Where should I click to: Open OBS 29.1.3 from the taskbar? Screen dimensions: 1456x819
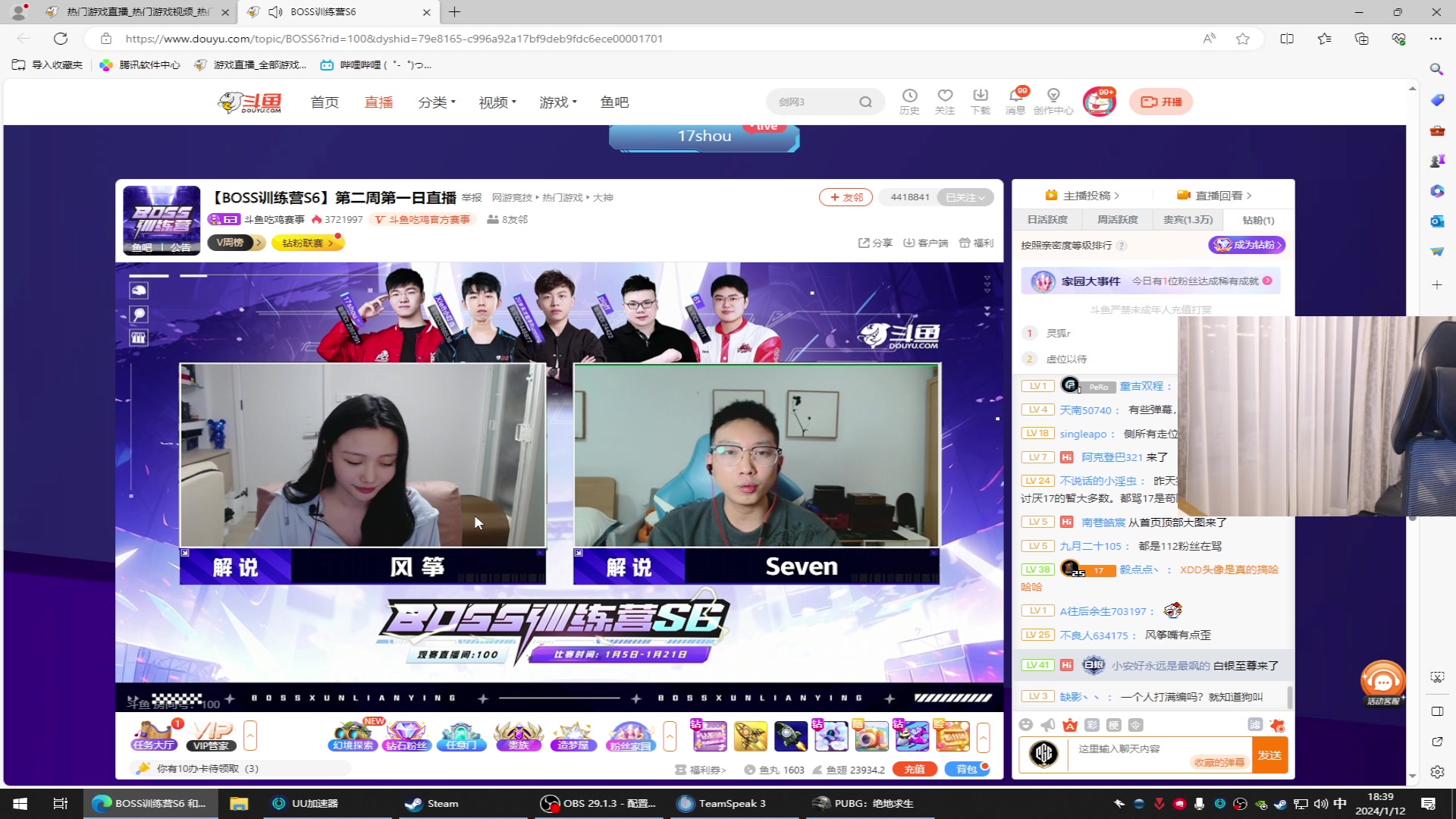(599, 803)
